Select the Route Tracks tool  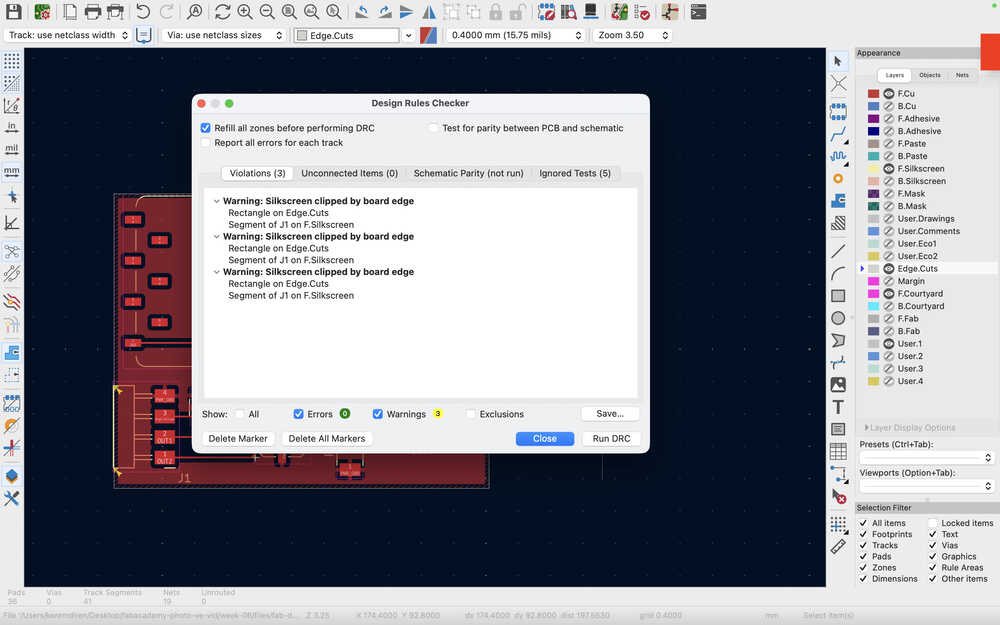pyautogui.click(x=838, y=134)
